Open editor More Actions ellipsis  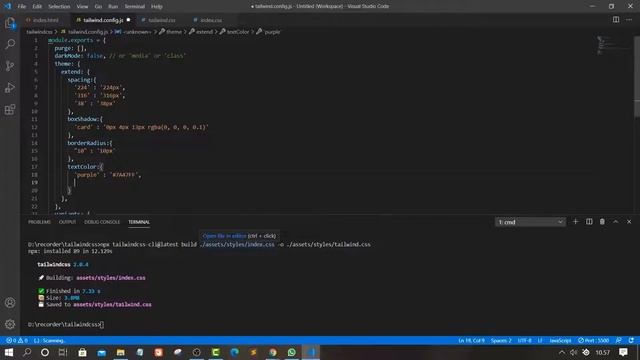pos(629,20)
